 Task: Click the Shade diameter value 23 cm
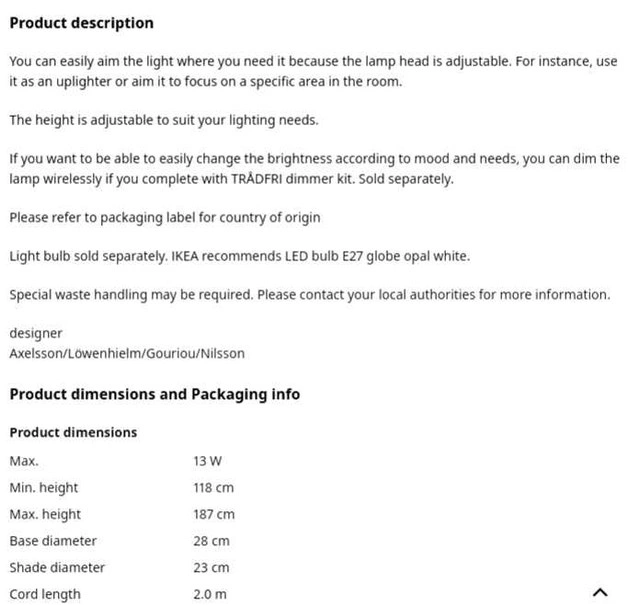click(211, 567)
